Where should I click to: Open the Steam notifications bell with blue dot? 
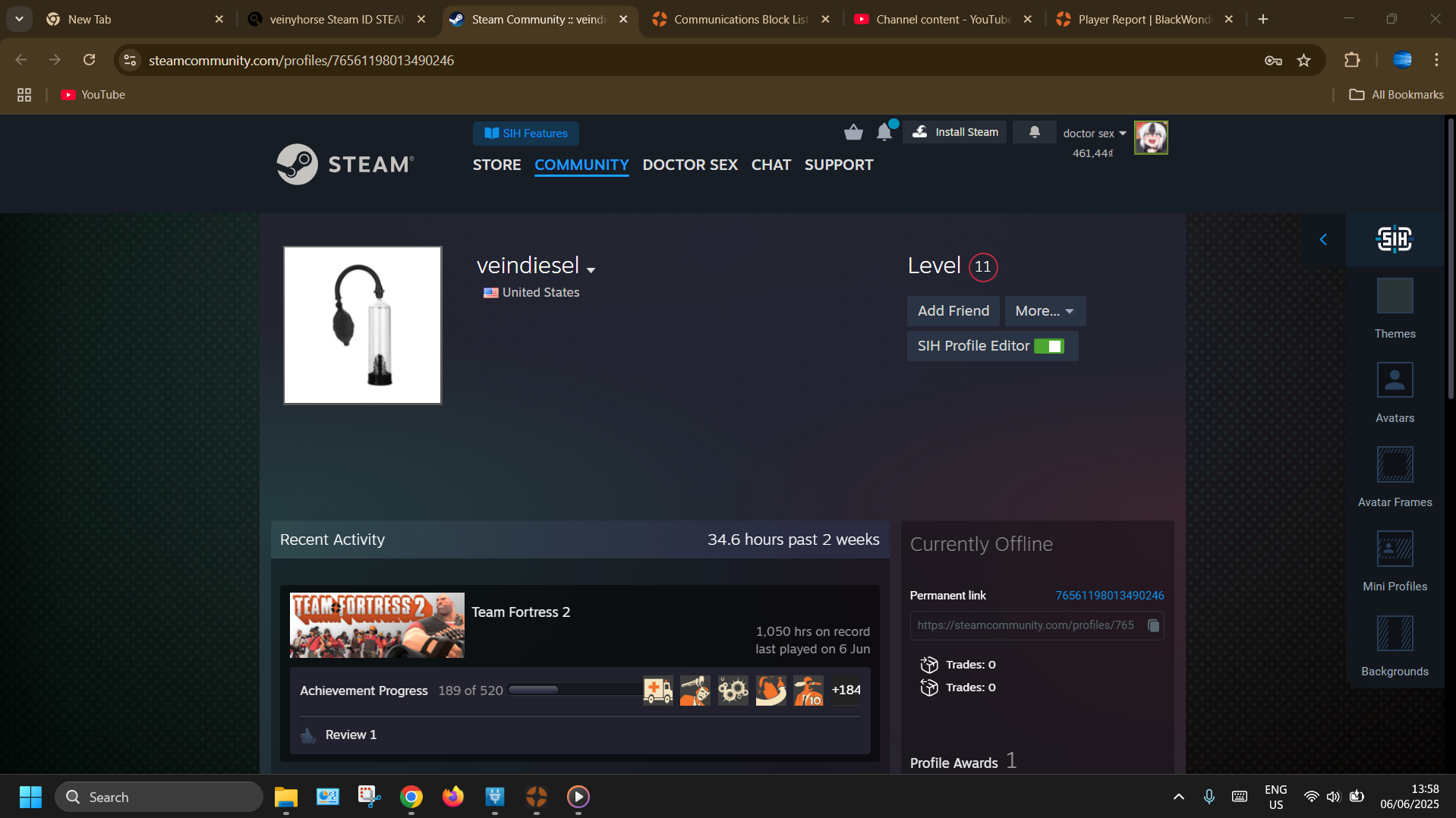885,131
